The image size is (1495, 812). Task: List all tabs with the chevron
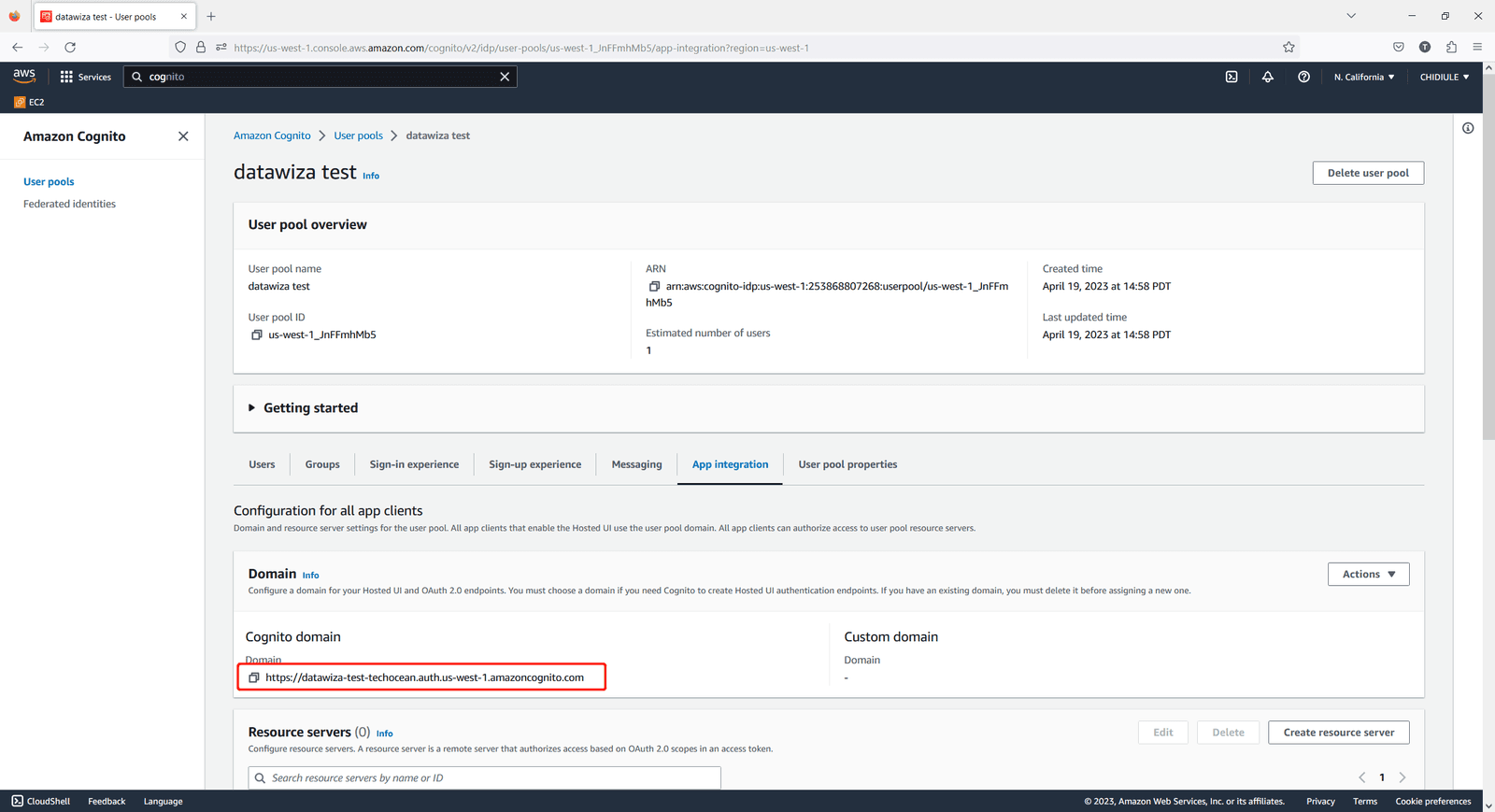(x=1351, y=16)
